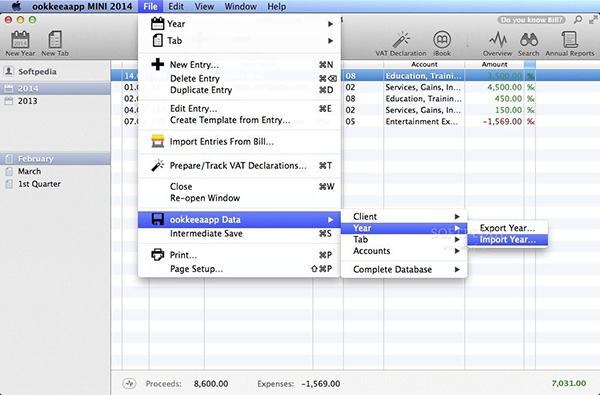The height and width of the screenshot is (395, 600).
Task: Expand the Client submenu arrow
Action: (x=457, y=217)
